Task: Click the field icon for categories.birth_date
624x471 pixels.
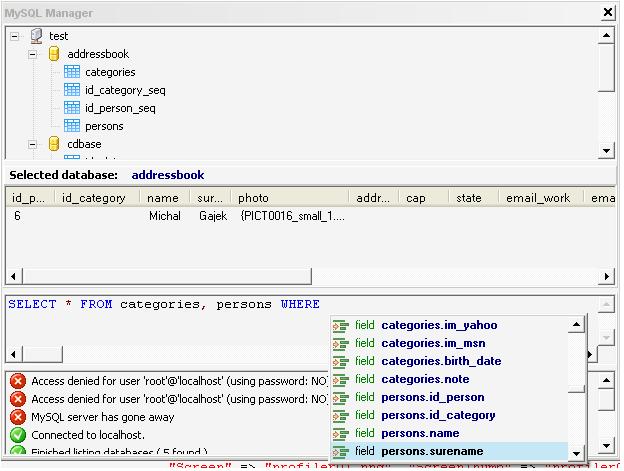Action: 341,361
